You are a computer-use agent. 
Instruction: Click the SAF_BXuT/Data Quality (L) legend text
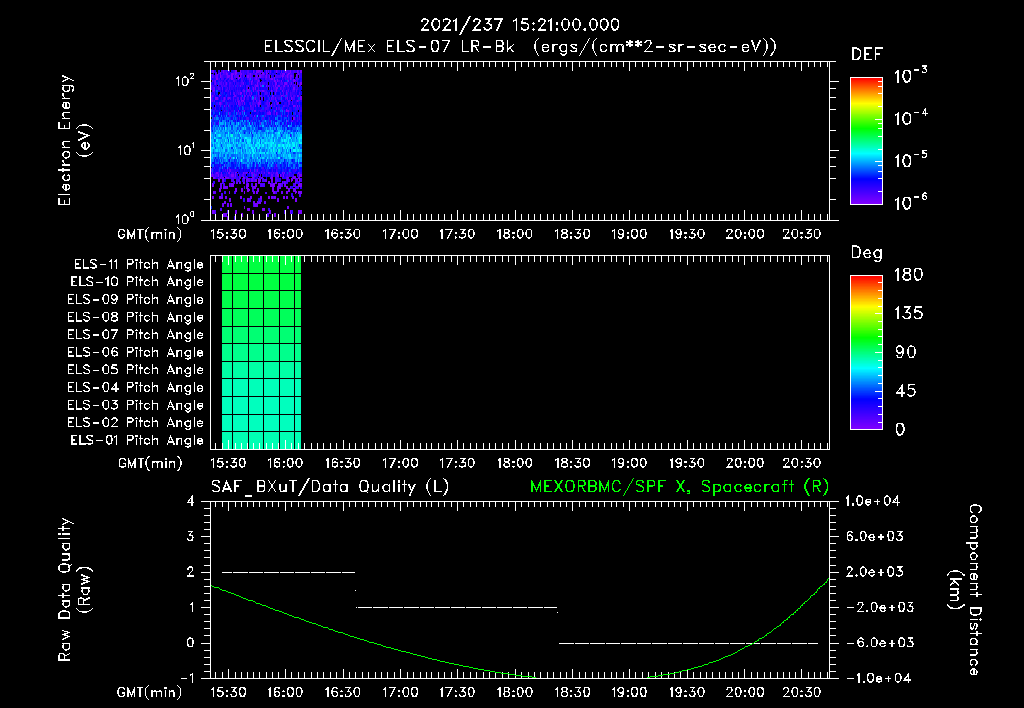pyautogui.click(x=330, y=487)
